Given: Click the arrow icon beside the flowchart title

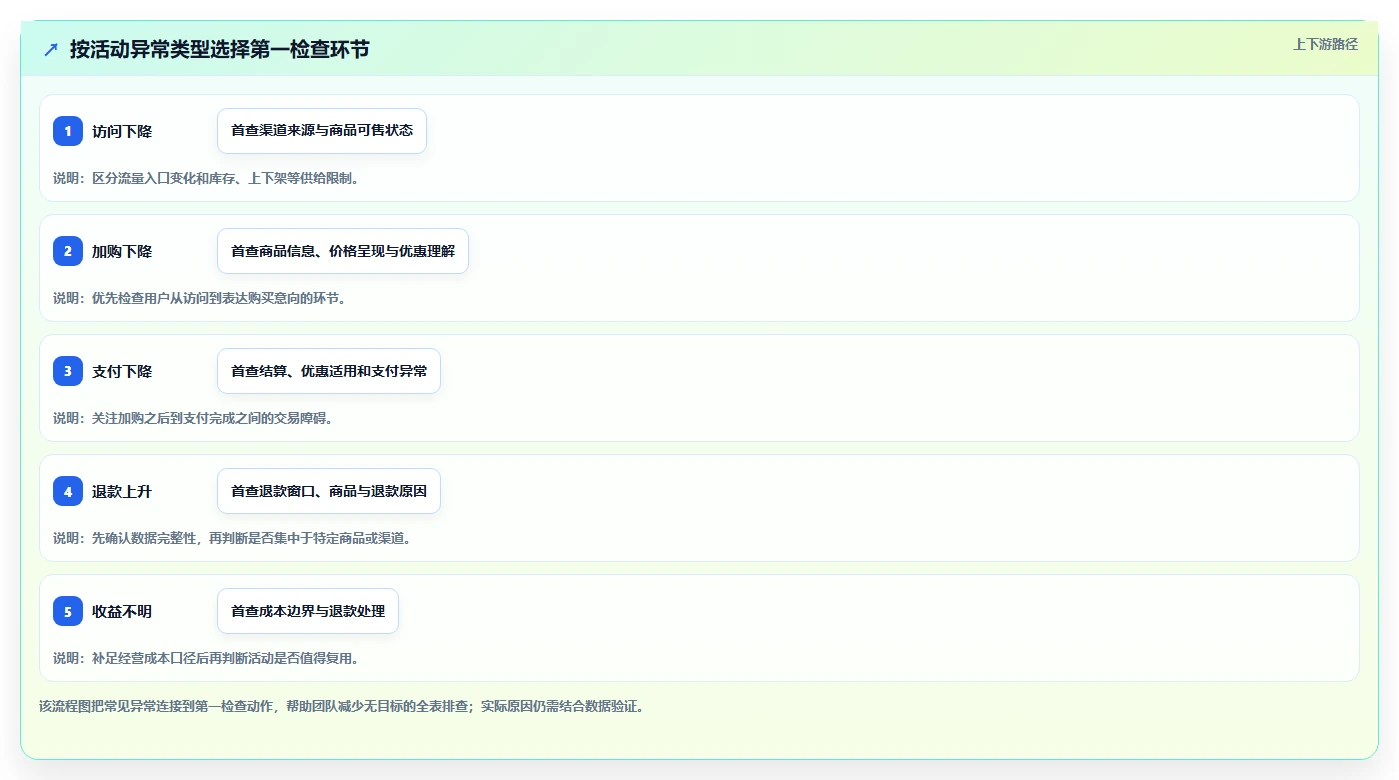Looking at the screenshot, I should tap(51, 49).
